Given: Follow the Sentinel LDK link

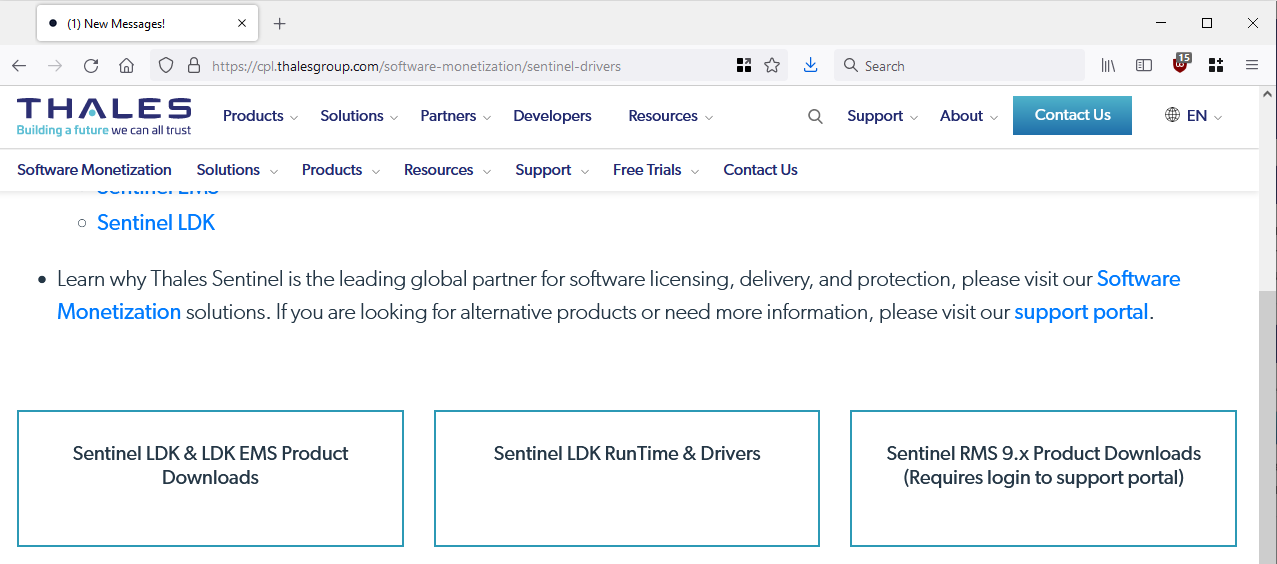Looking at the screenshot, I should click(x=156, y=223).
